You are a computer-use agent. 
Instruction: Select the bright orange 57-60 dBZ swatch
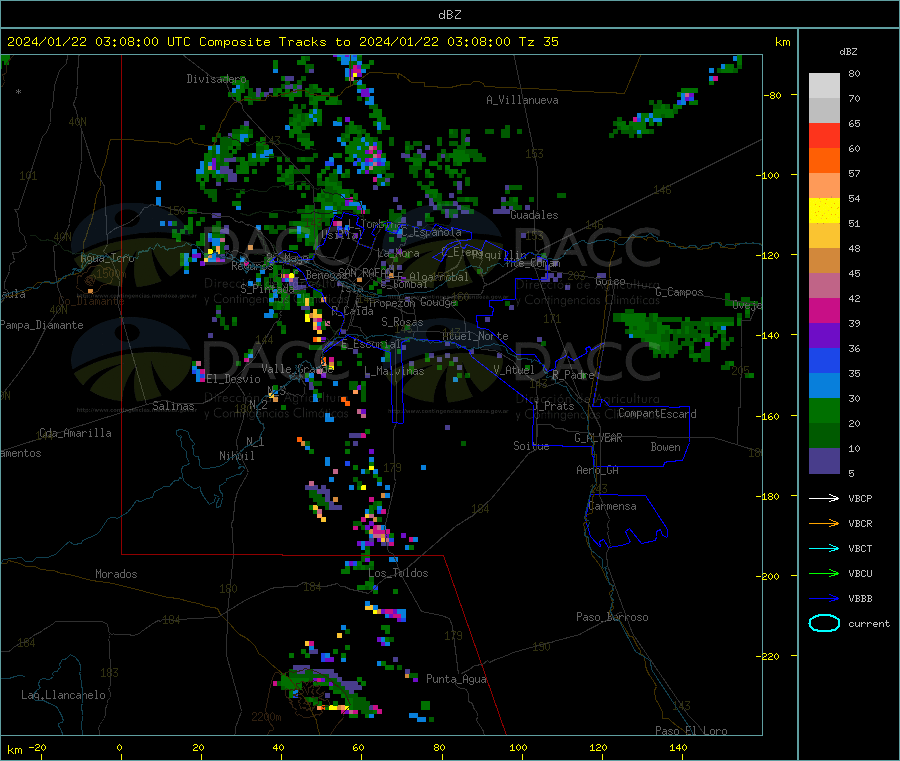coord(824,161)
